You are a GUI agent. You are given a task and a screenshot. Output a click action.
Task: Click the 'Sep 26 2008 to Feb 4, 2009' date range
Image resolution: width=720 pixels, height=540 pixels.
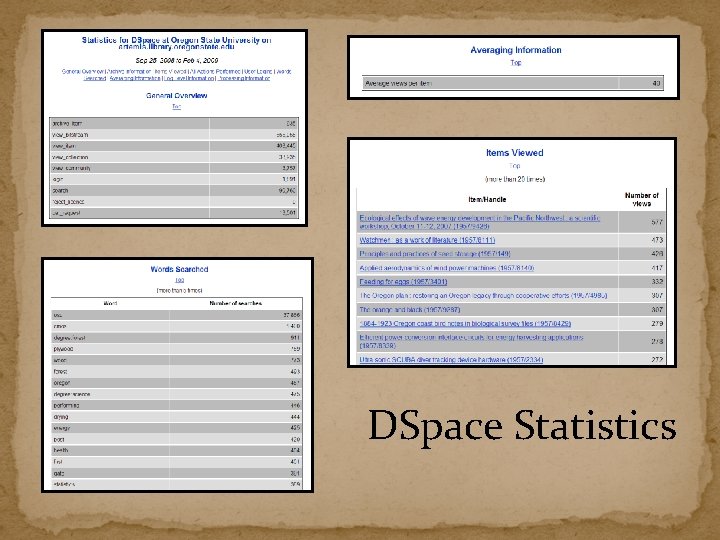[x=176, y=60]
